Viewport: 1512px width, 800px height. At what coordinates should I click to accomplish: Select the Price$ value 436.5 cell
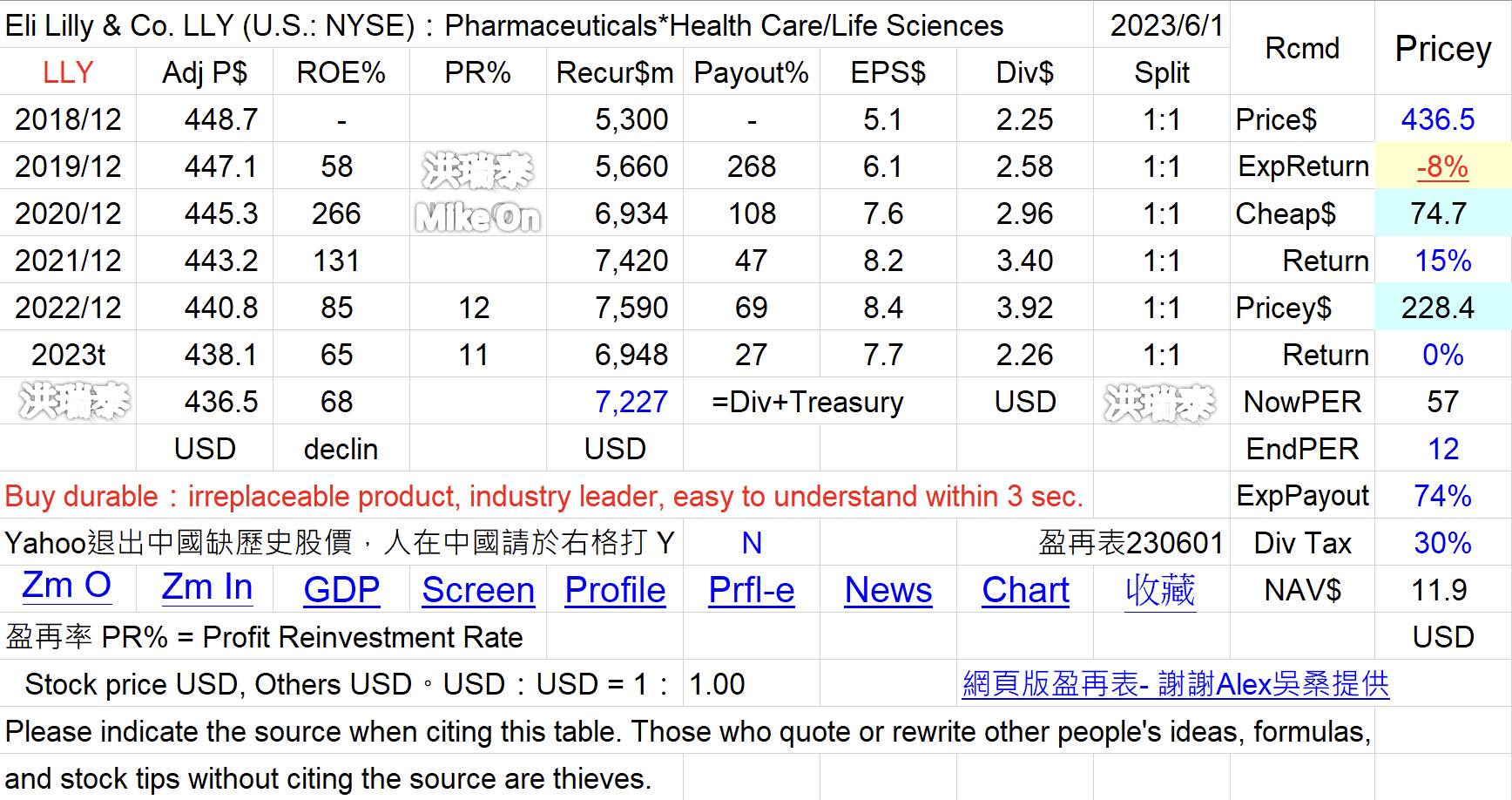(x=1442, y=119)
